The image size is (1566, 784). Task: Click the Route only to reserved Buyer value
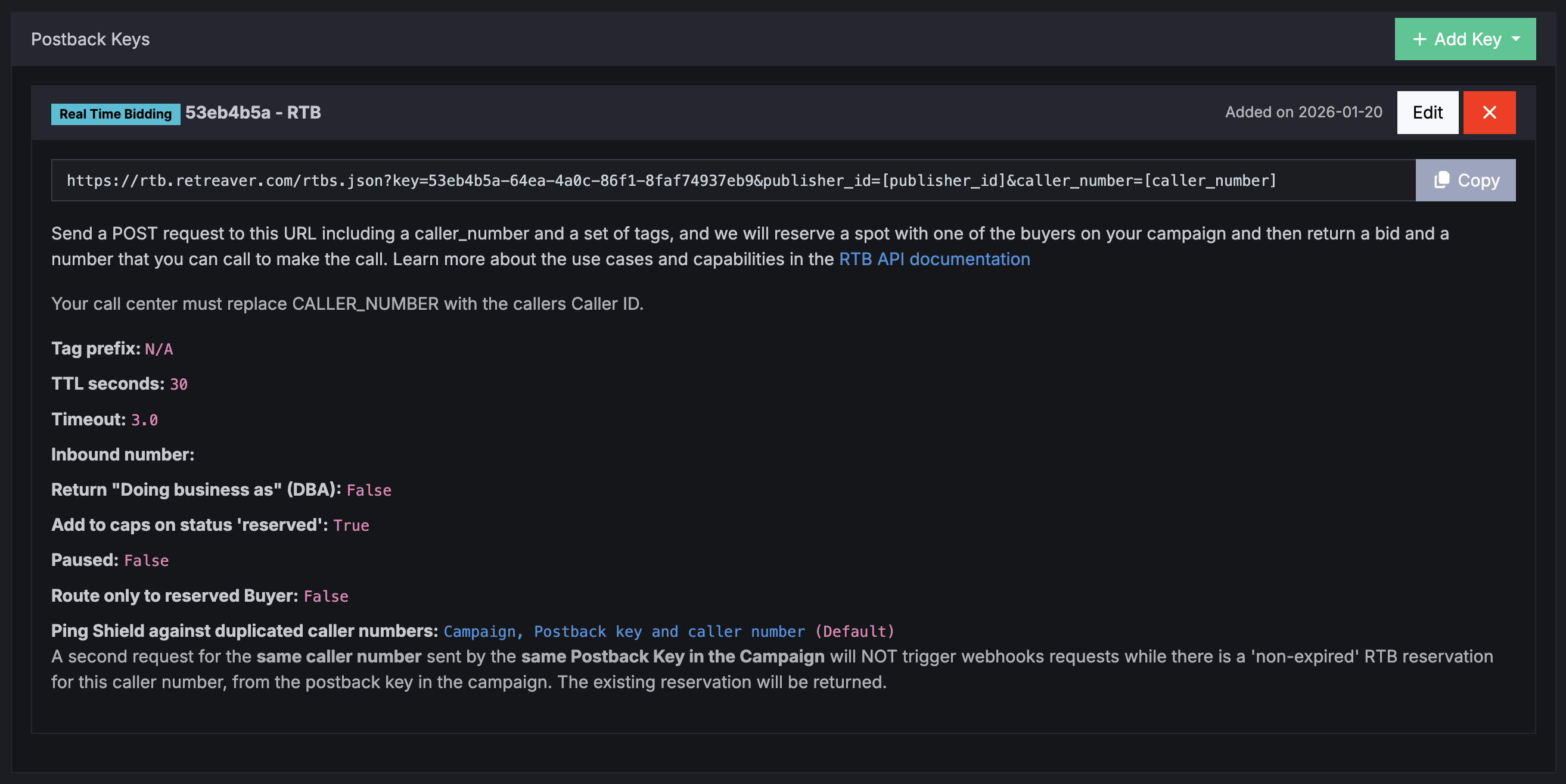326,596
